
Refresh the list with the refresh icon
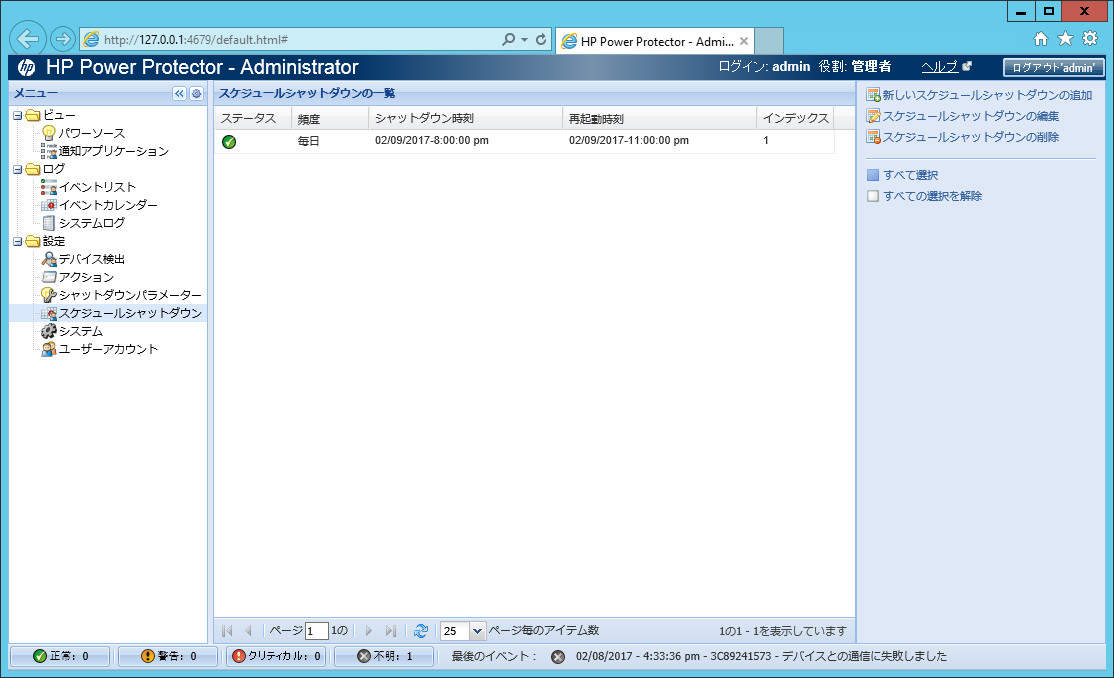click(421, 630)
